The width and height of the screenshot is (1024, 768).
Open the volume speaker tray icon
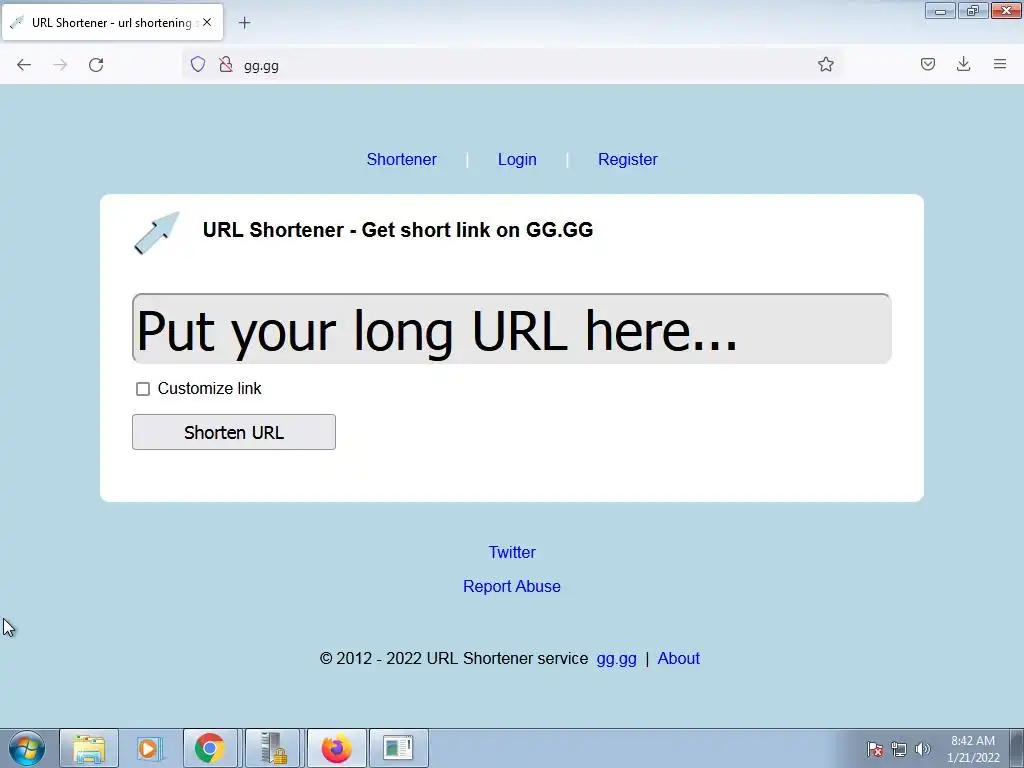click(x=922, y=749)
